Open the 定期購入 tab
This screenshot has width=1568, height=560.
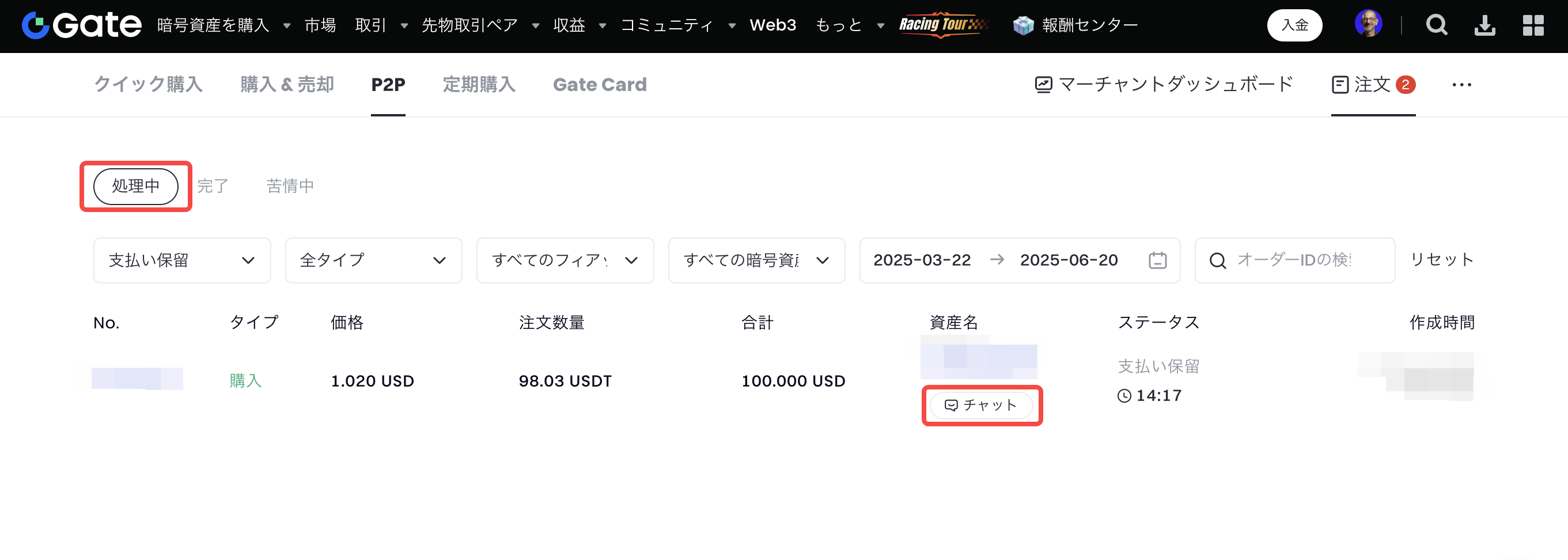(x=479, y=85)
